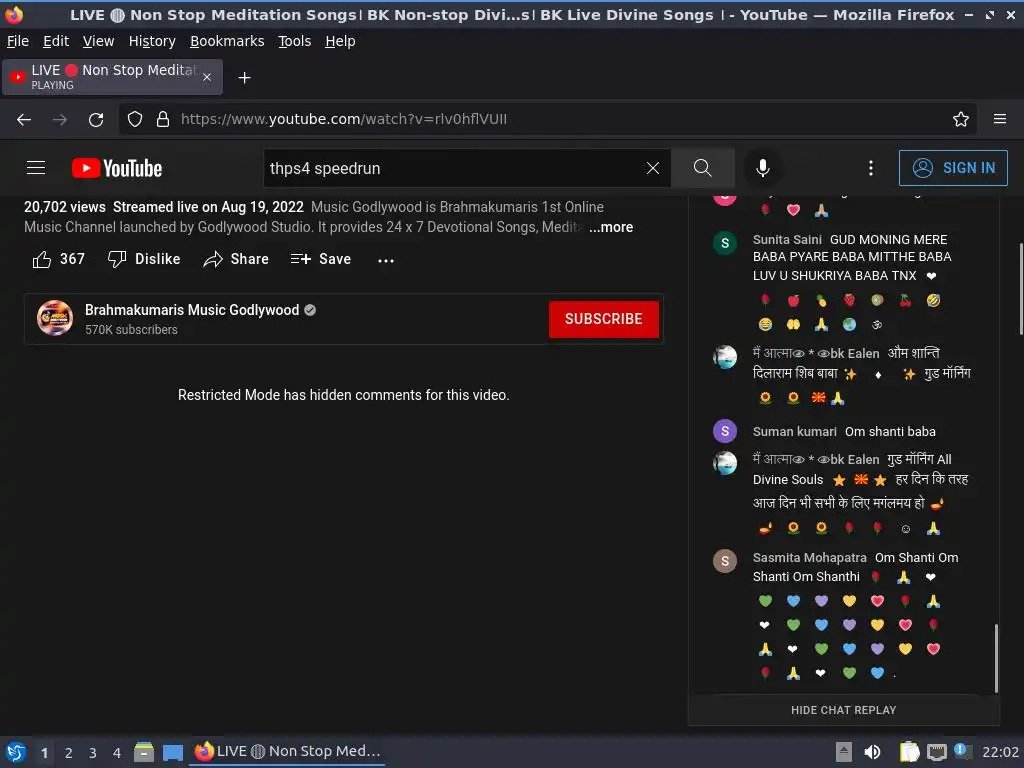This screenshot has width=1024, height=768.
Task: Switch to workspace 4
Action: click(x=117, y=753)
